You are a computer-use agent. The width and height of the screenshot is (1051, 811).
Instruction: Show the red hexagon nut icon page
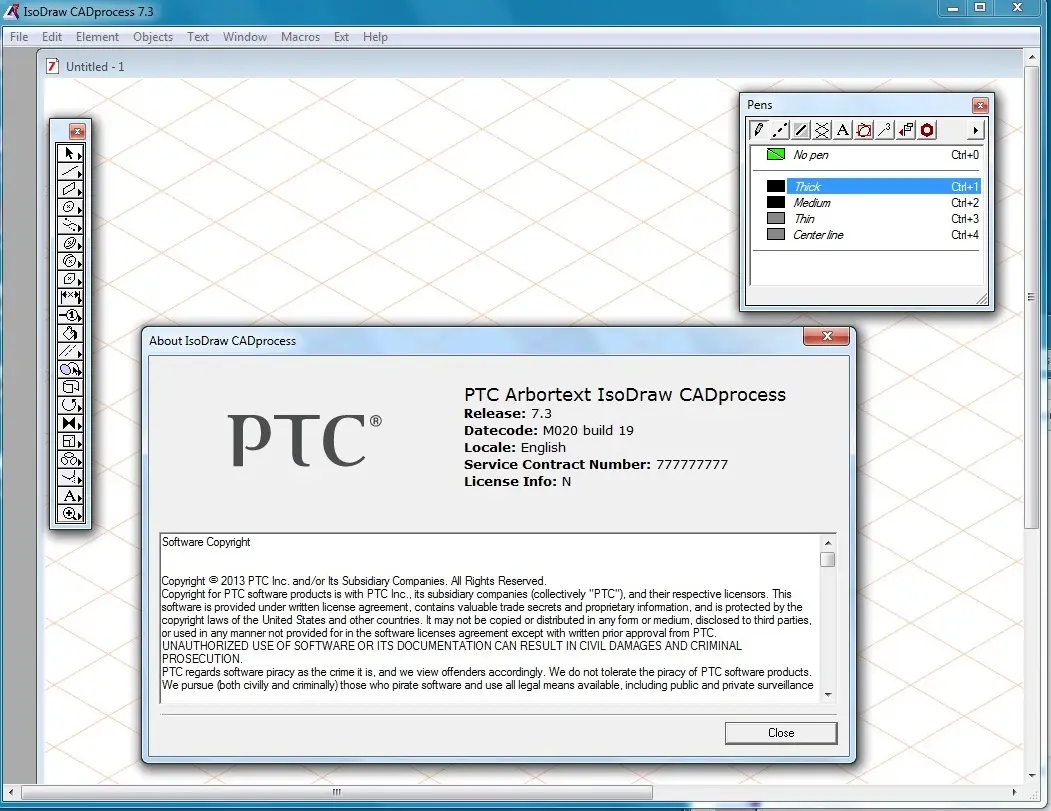point(927,130)
